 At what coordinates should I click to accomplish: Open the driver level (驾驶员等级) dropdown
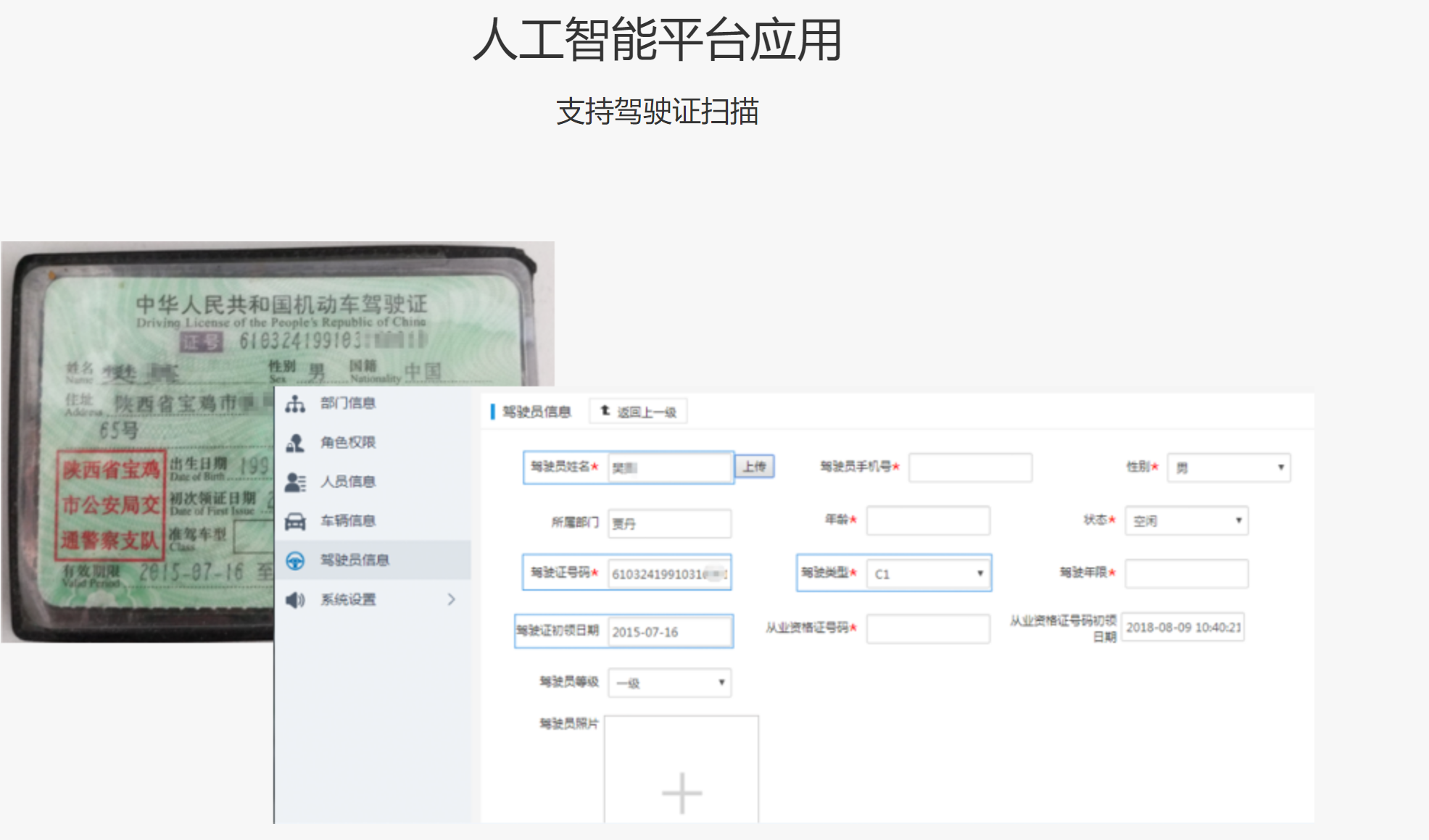(x=669, y=683)
